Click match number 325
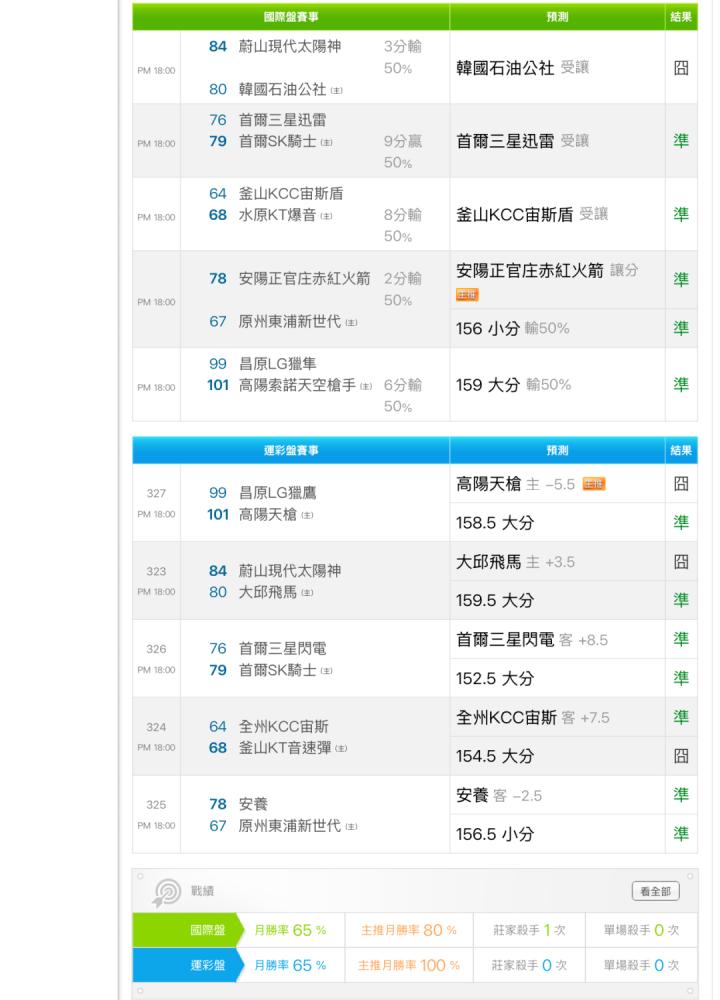This screenshot has height=1000, width=720. pos(156,805)
